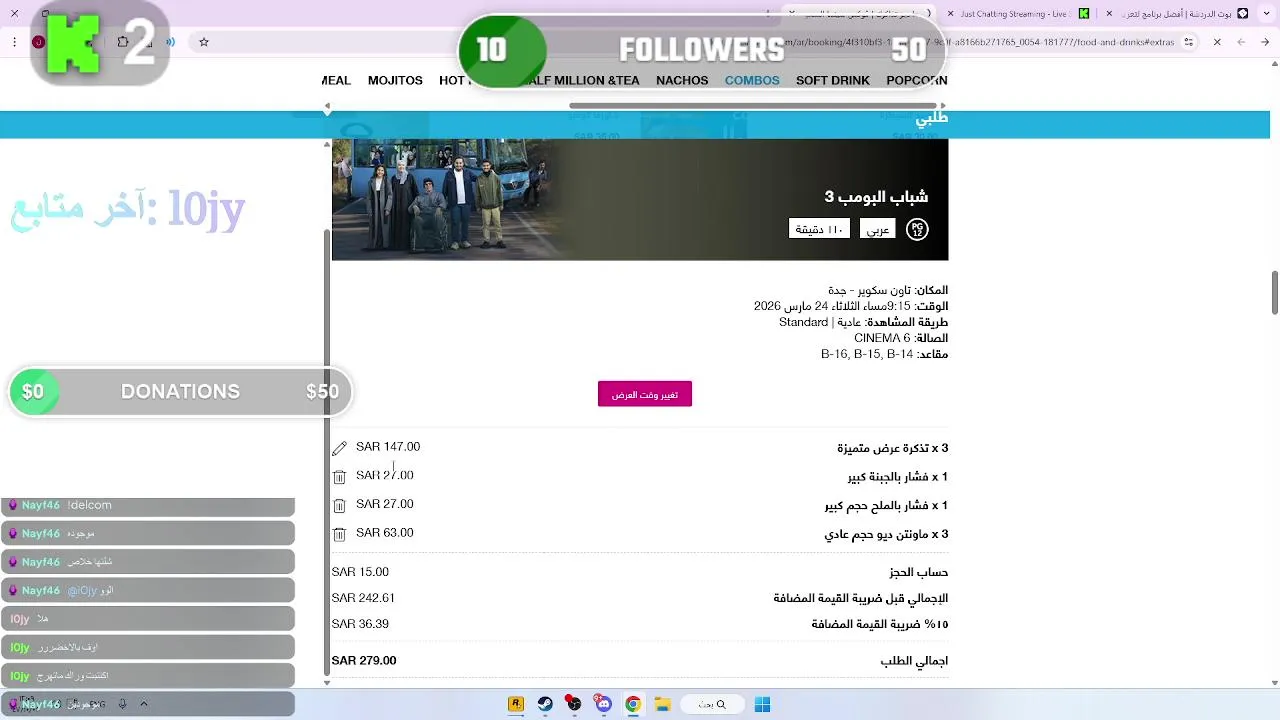Screen dimensions: 1280x720
Task: Click the microphone icon in system tray
Action: pos(122,704)
